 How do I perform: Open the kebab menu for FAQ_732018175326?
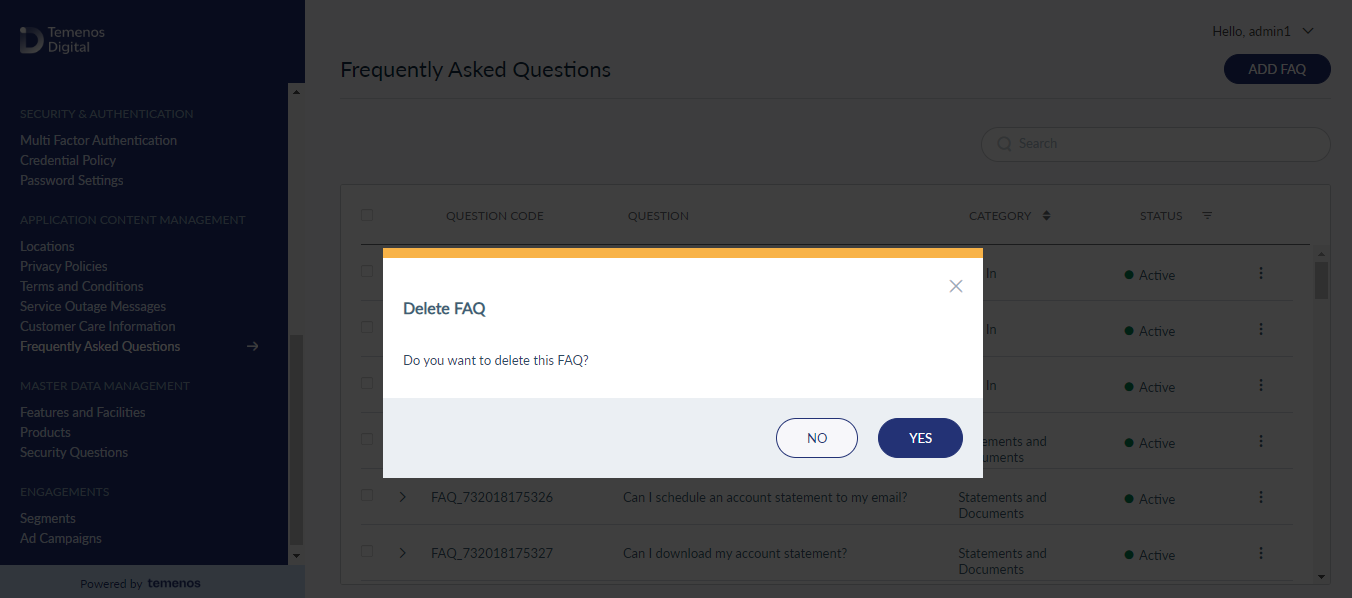1261,497
